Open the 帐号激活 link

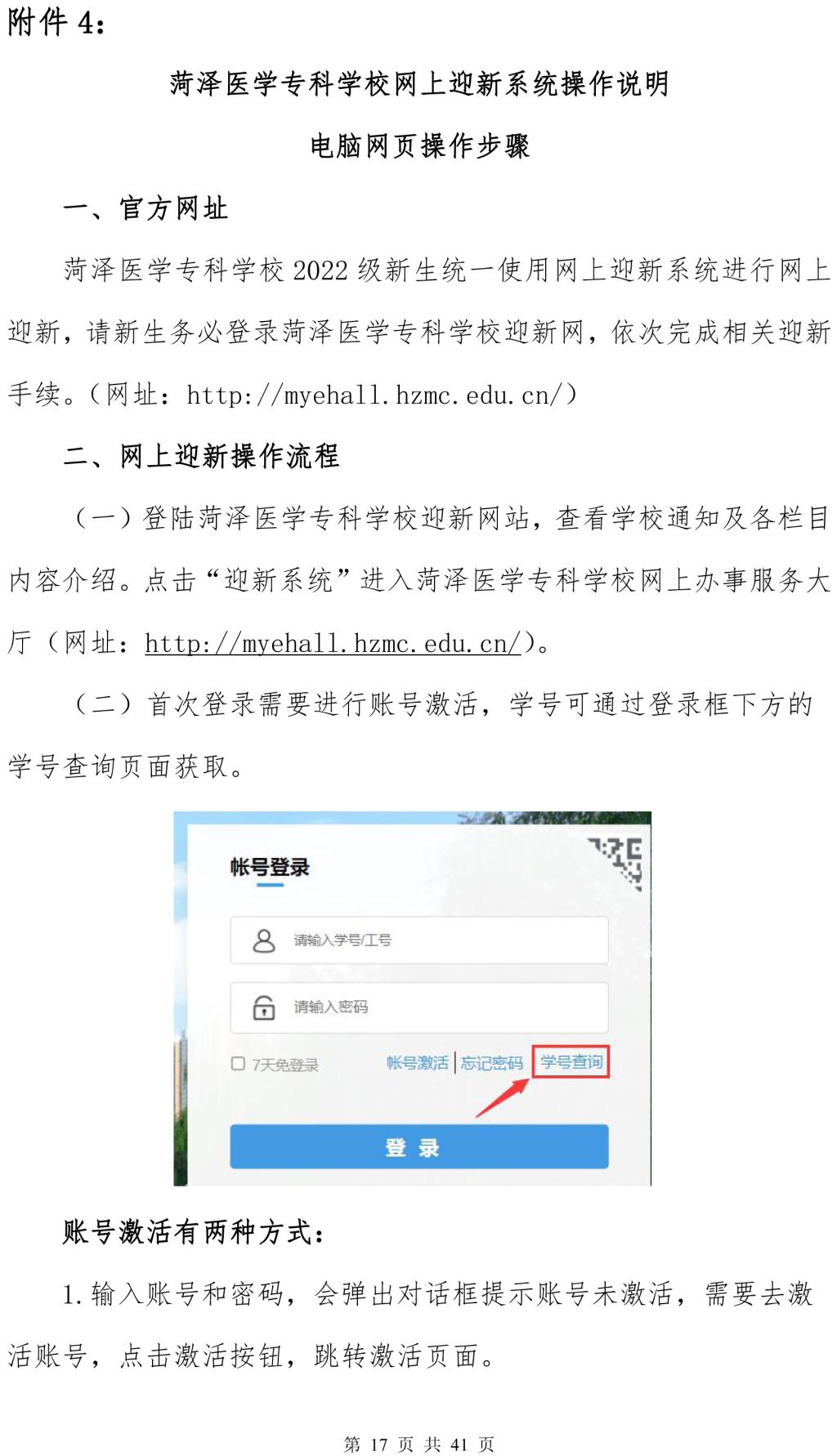click(417, 1062)
